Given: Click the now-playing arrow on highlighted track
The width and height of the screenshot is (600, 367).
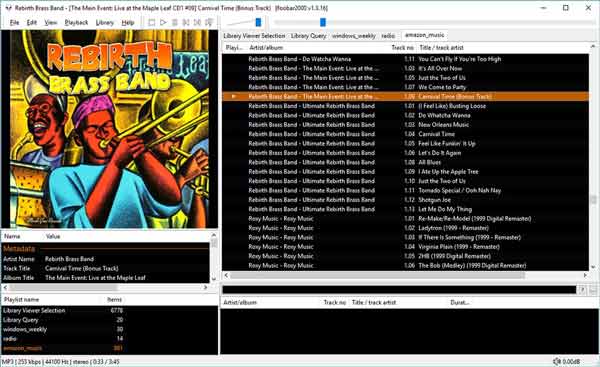Looking at the screenshot, I should (x=233, y=96).
